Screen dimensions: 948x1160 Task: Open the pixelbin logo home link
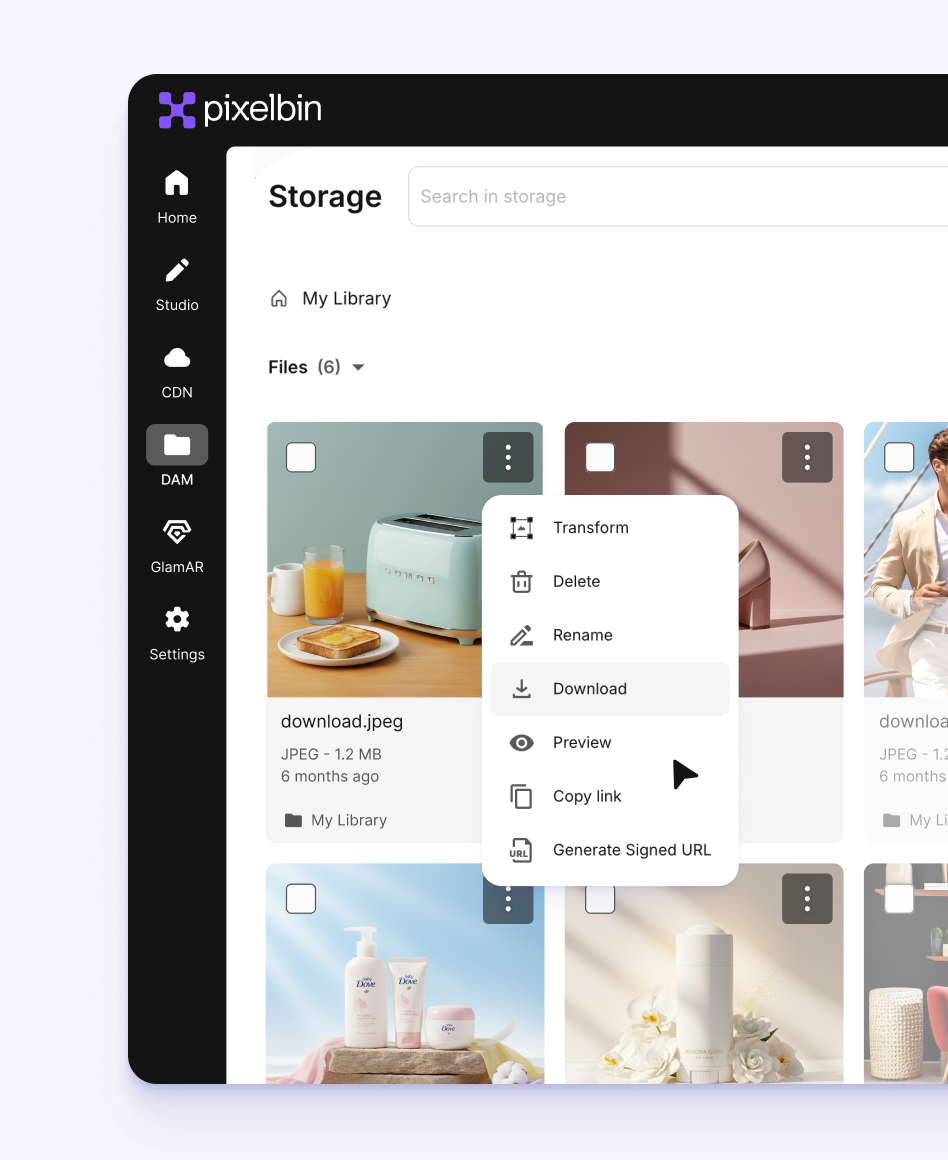(x=240, y=109)
